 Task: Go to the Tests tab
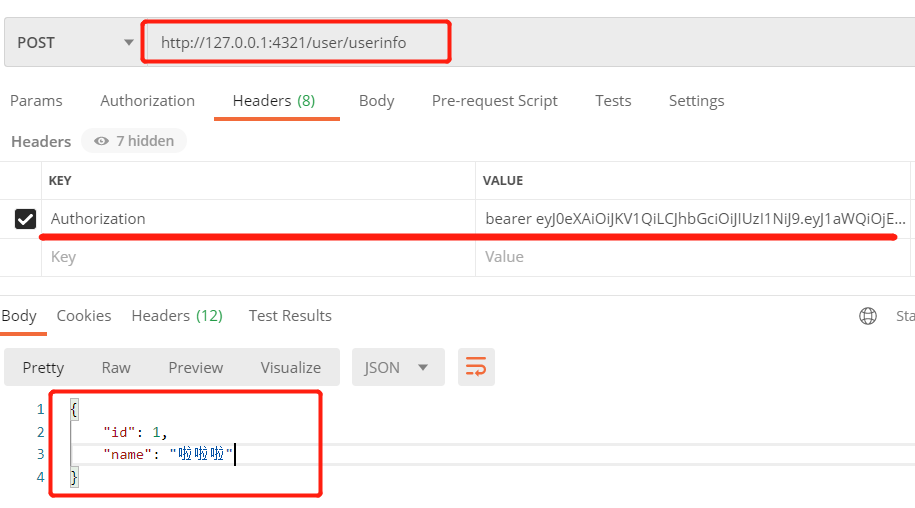pos(612,101)
